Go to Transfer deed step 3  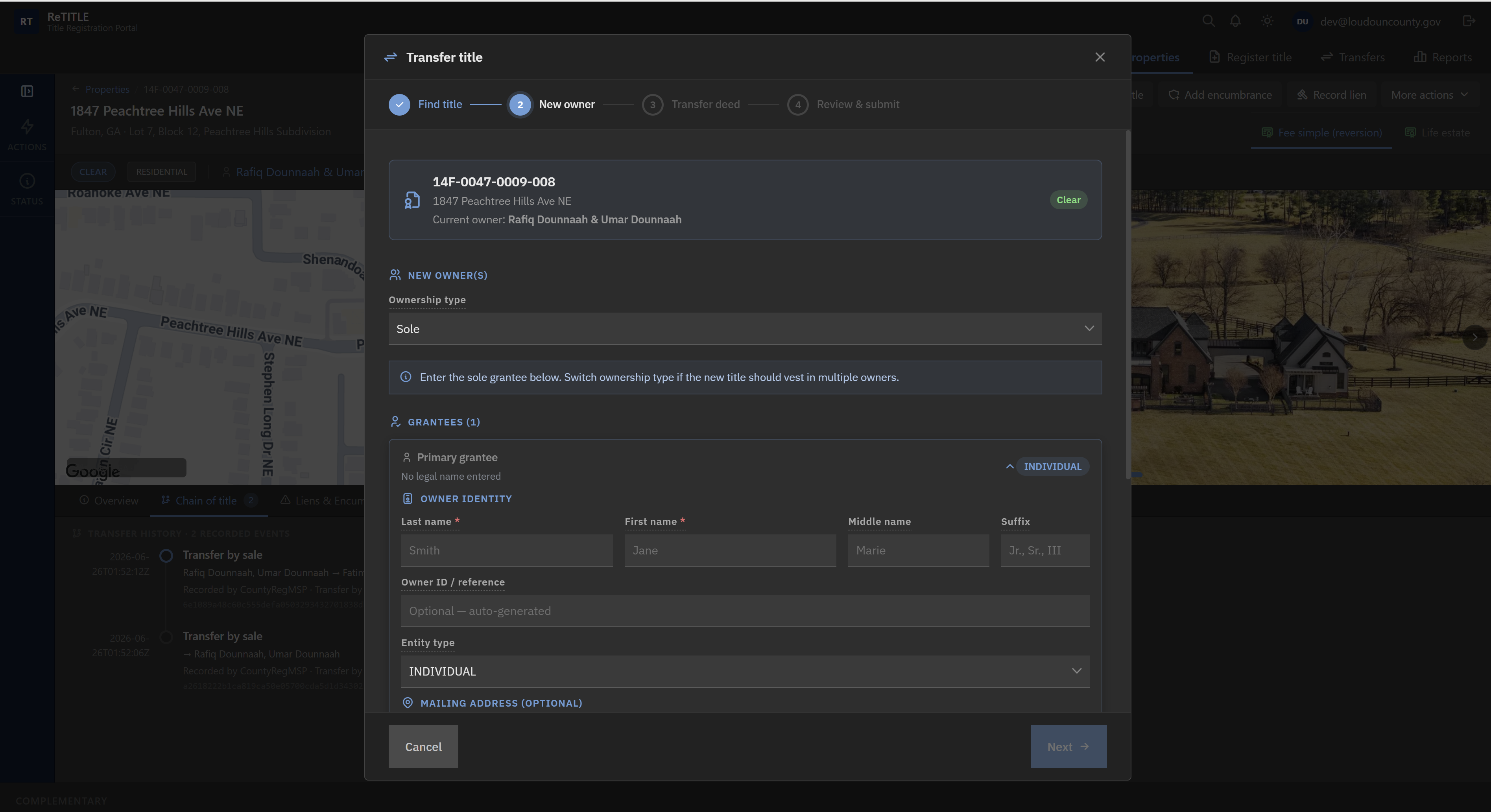click(652, 105)
